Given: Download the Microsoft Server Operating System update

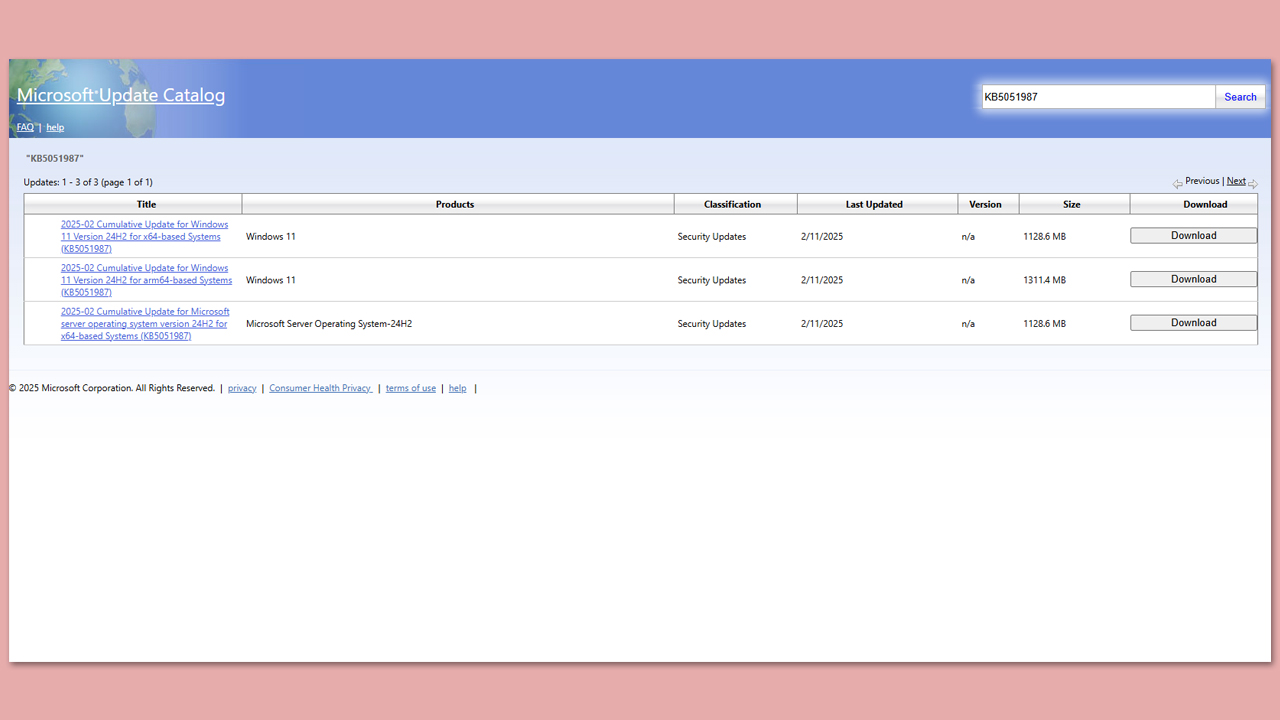Looking at the screenshot, I should [1194, 323].
